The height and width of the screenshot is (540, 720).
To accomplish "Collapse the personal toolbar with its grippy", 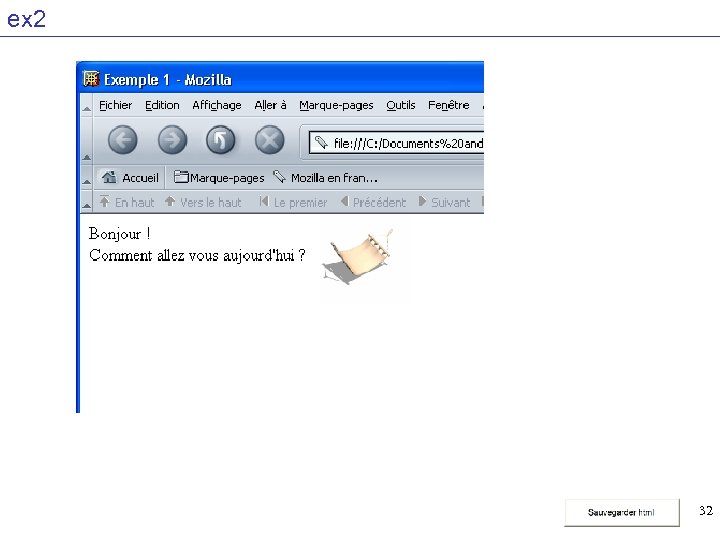I will coord(86,177).
